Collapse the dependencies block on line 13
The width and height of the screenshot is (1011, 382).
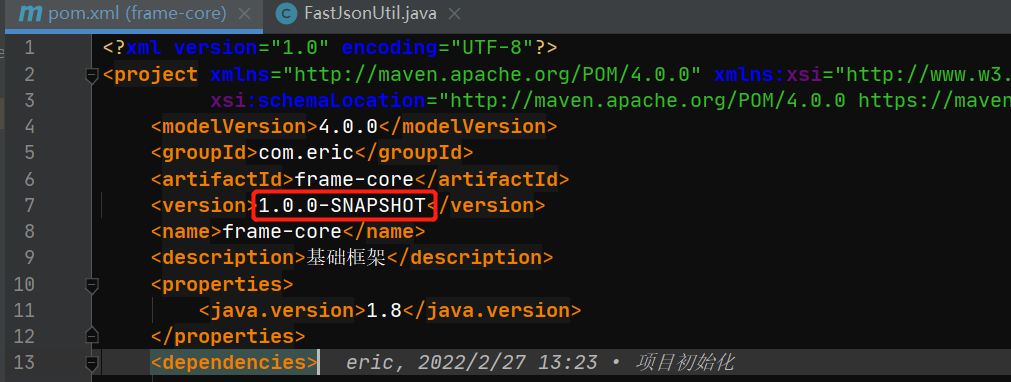92,363
